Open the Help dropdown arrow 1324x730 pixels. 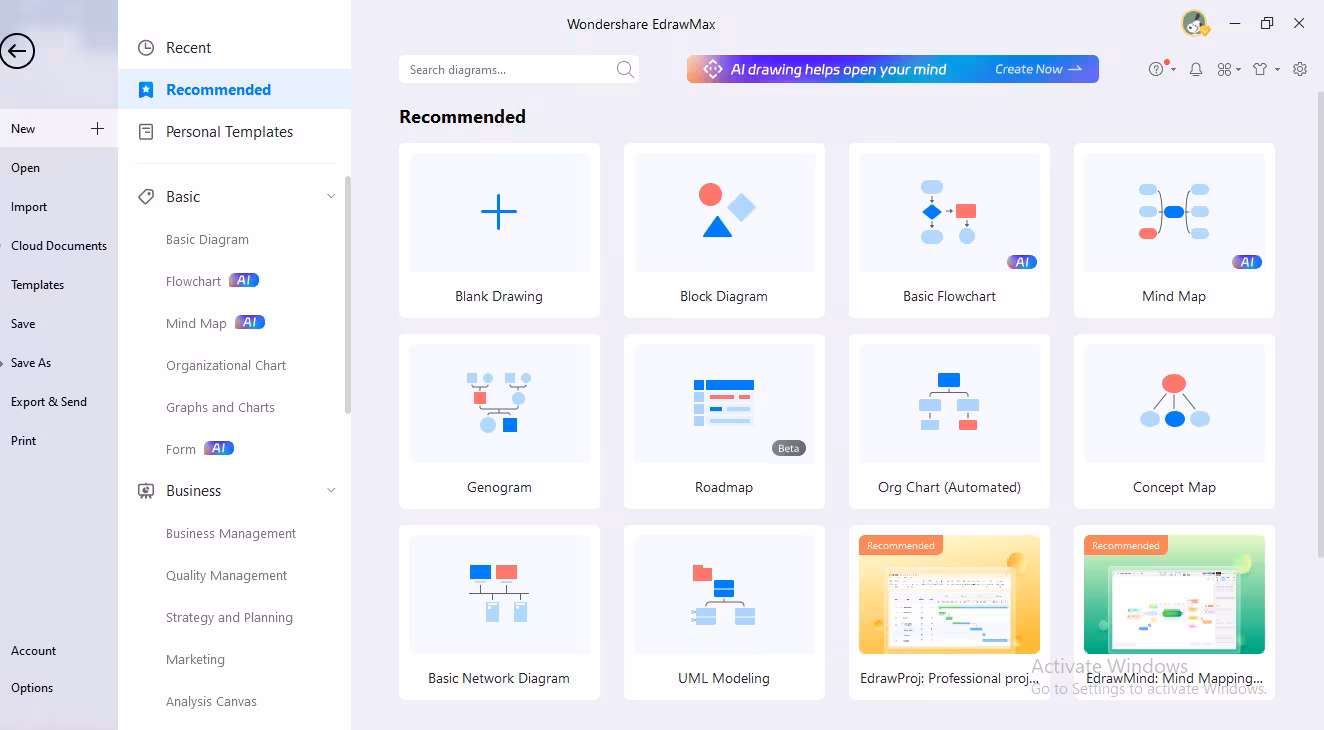pos(1172,70)
